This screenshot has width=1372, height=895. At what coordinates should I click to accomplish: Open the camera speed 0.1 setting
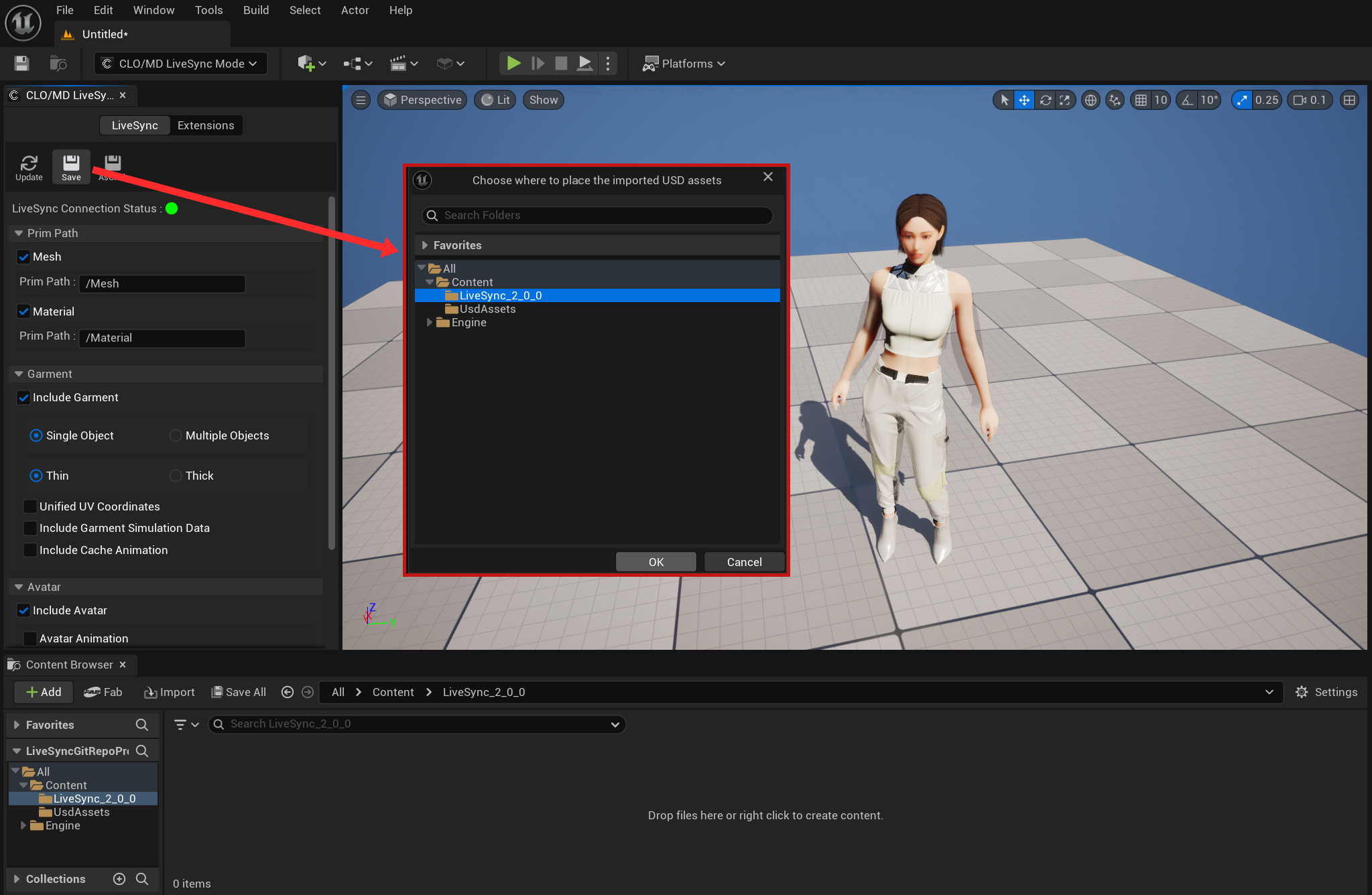(1310, 100)
